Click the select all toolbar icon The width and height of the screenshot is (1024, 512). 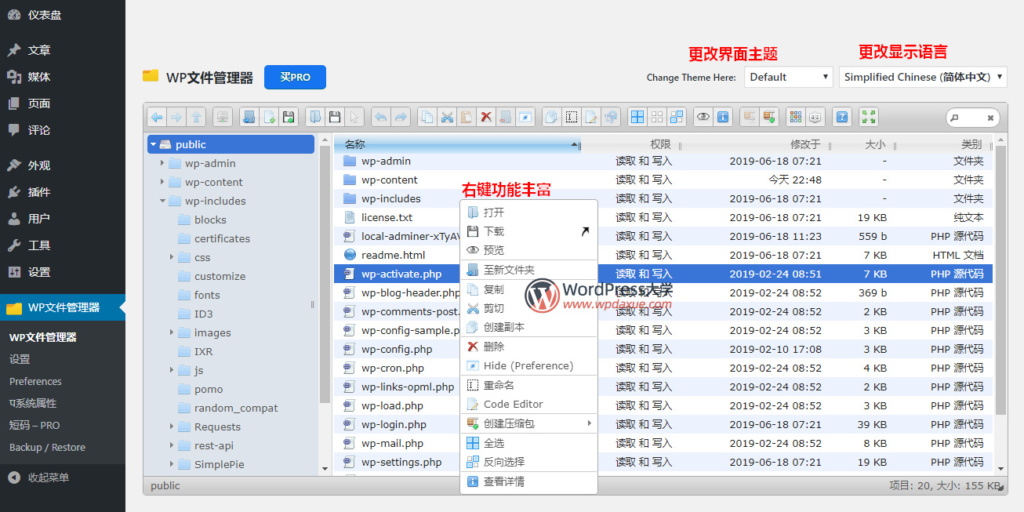tap(637, 117)
